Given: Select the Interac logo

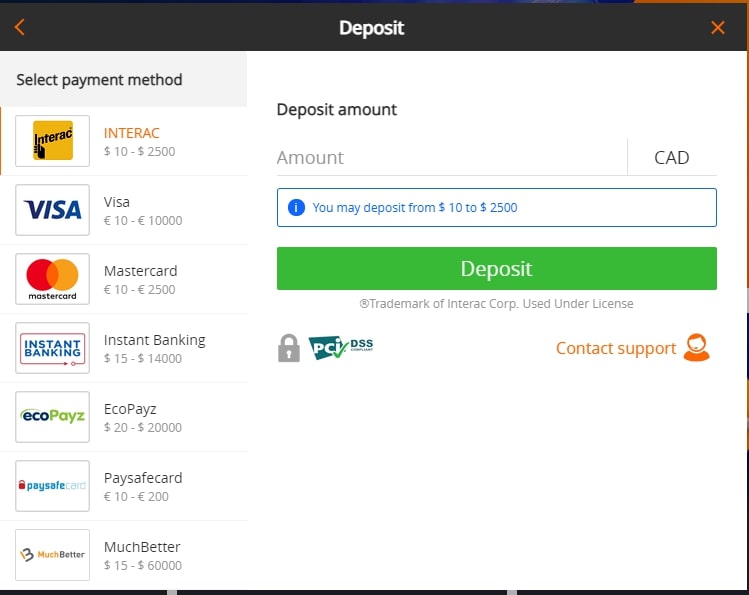Looking at the screenshot, I should tap(53, 141).
